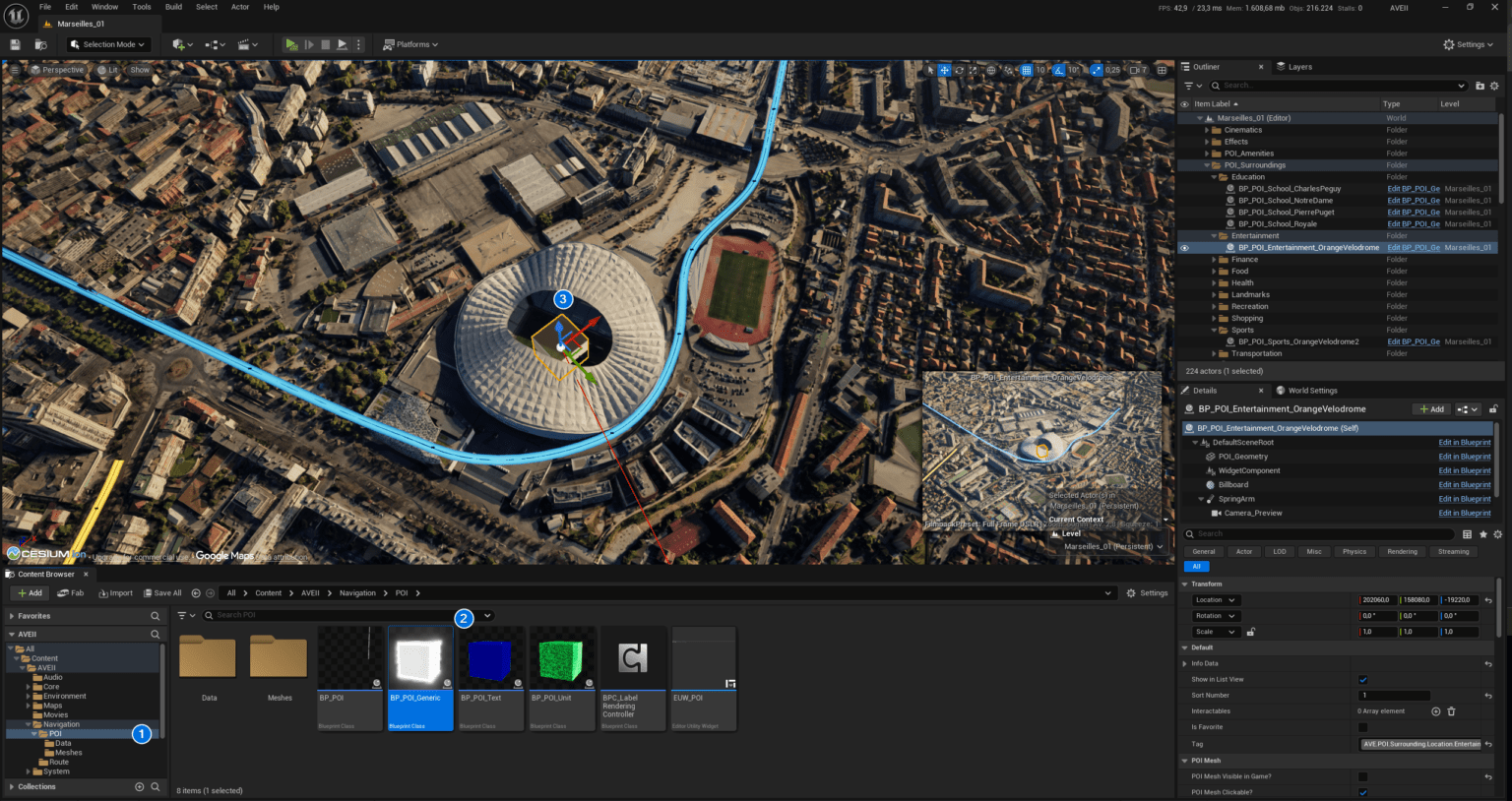Open the Selection Mode dropdown
This screenshot has height=801, width=1512.
pos(108,44)
